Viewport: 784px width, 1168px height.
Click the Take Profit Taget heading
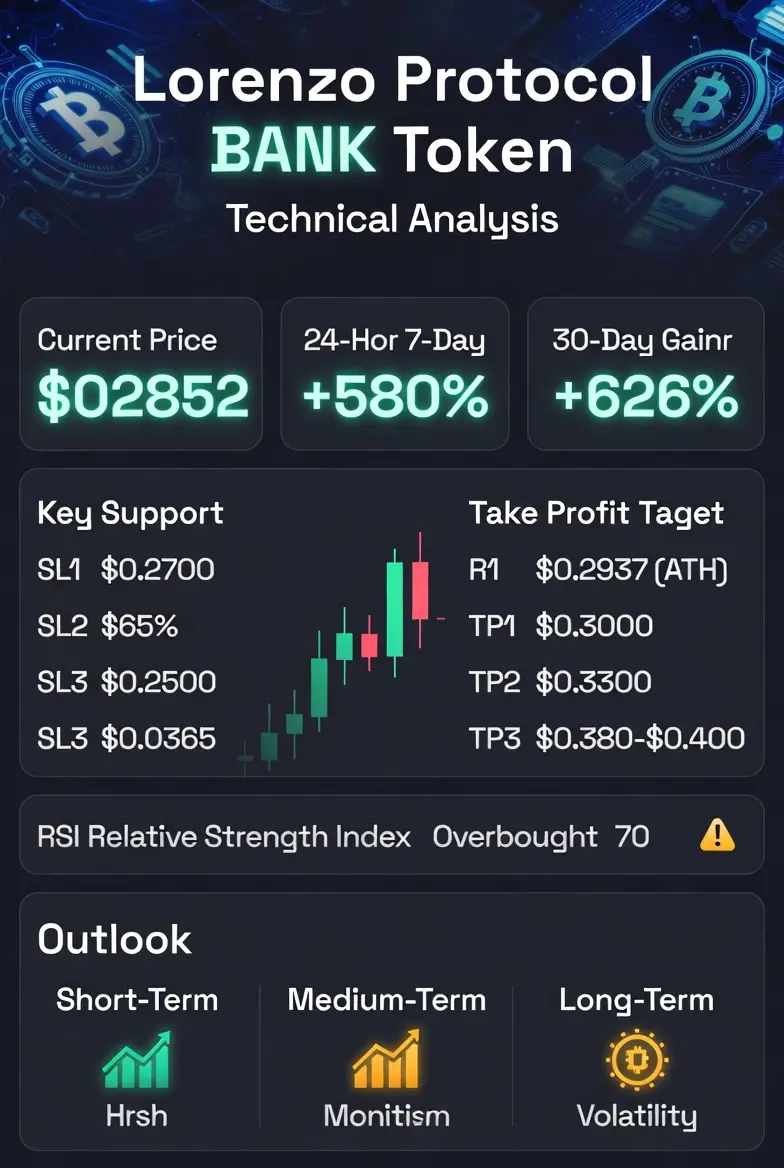coord(596,513)
